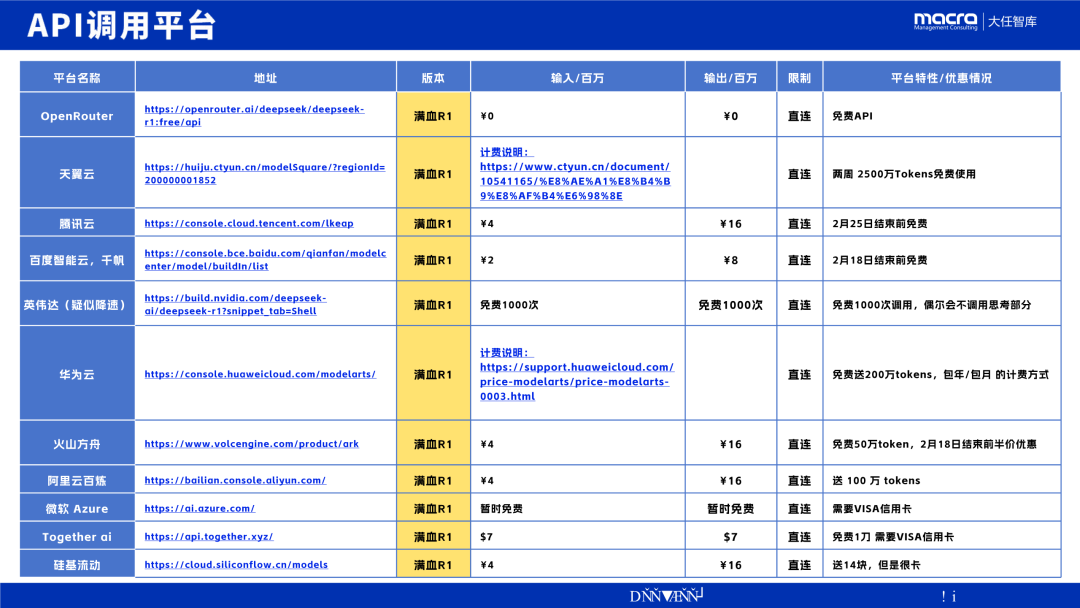
Task: Click the API调用平台 slide title
Action: pos(122,25)
